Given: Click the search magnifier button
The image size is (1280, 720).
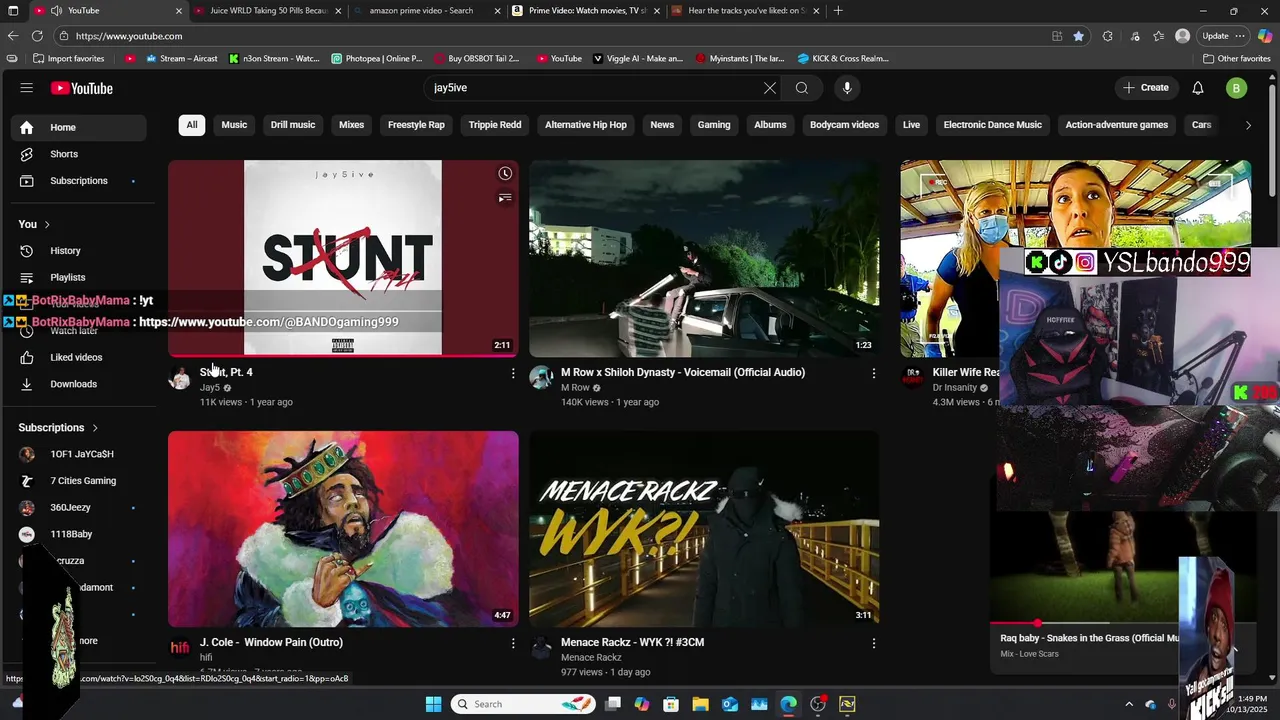Looking at the screenshot, I should click(x=802, y=88).
